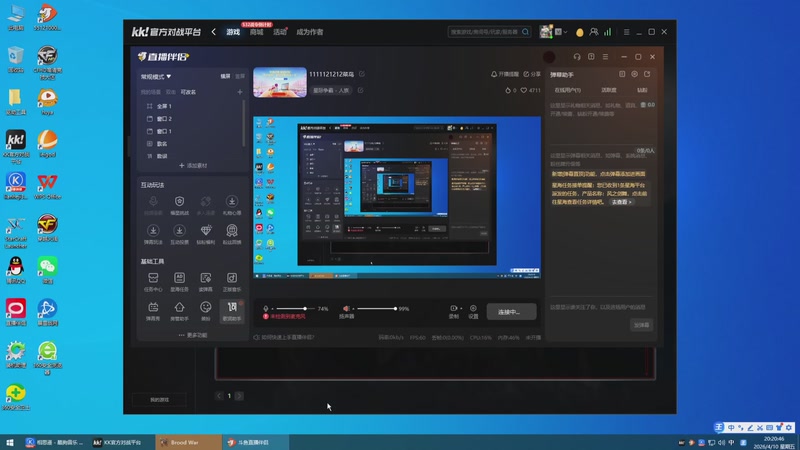Open the WPS Office desktop icon
Screen dimensions: 800x450
(x=47, y=186)
